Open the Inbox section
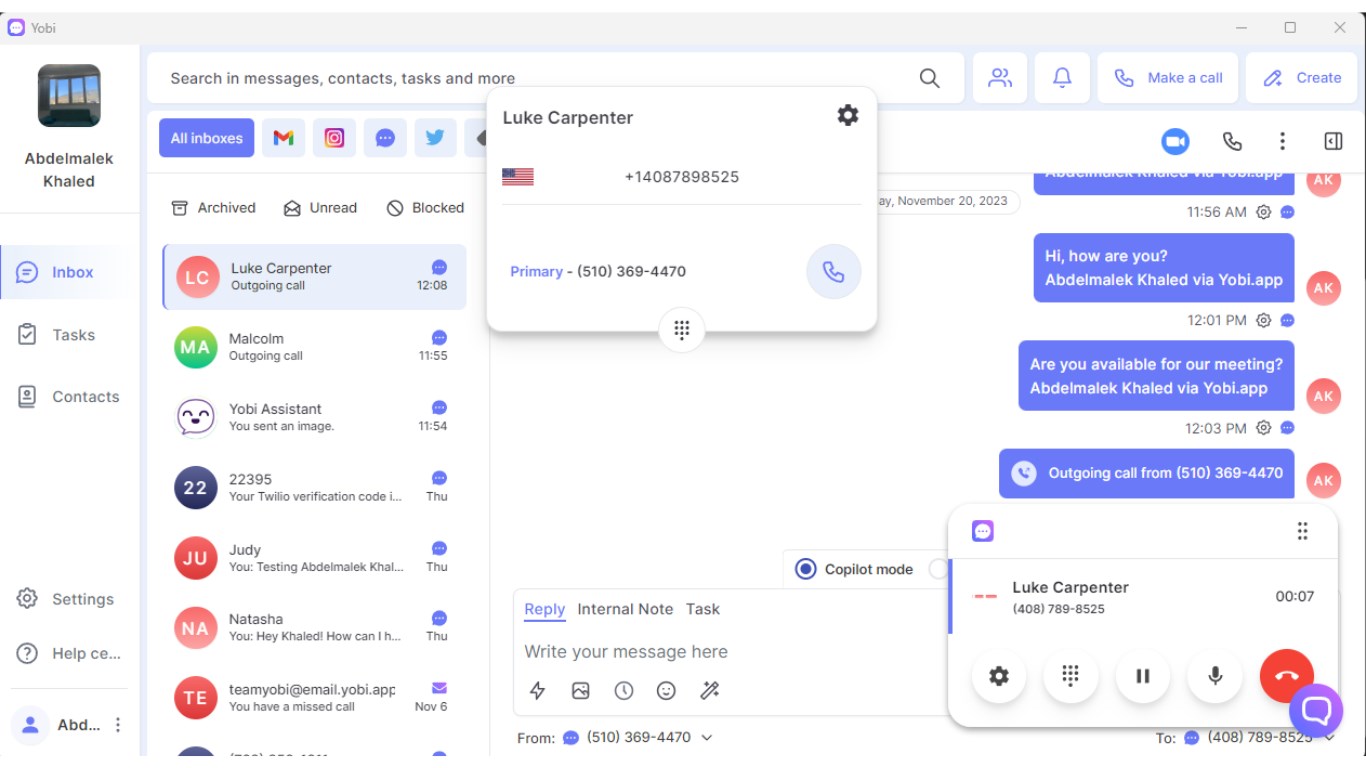The image size is (1366, 768). pos(69,272)
